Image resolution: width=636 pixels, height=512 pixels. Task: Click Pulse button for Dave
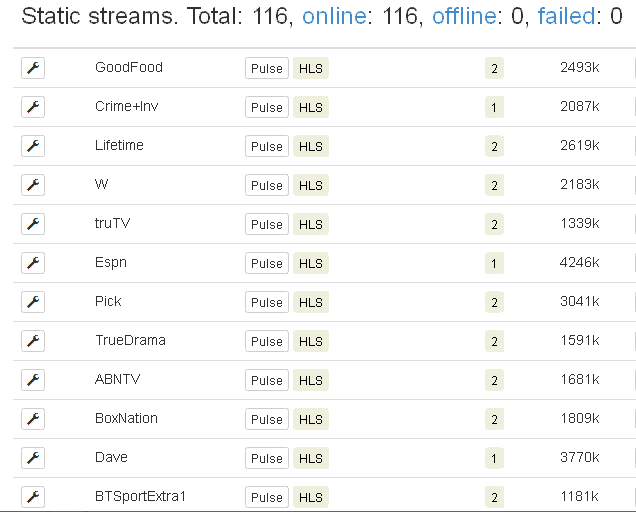pyautogui.click(x=267, y=457)
